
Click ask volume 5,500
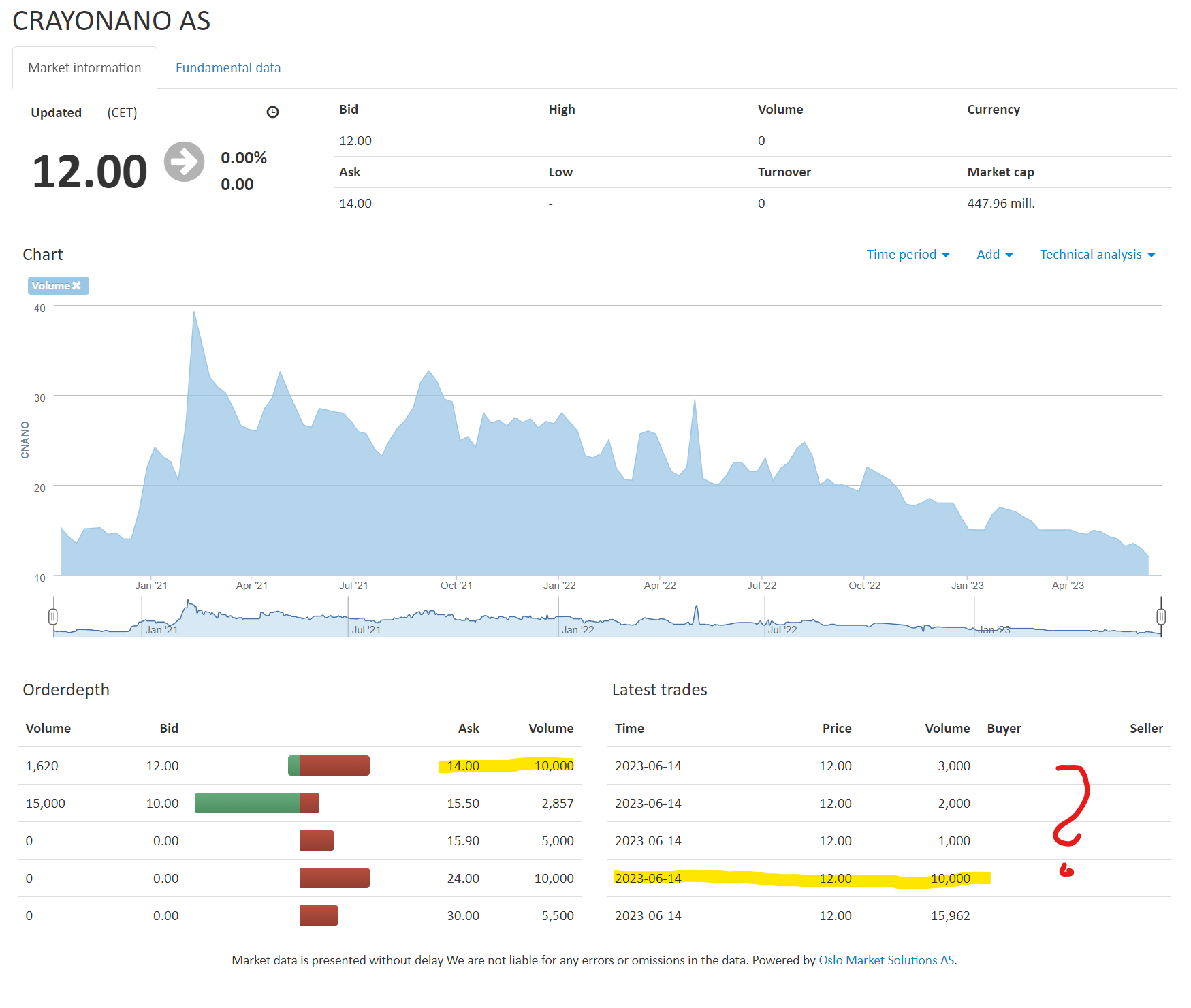[x=558, y=915]
